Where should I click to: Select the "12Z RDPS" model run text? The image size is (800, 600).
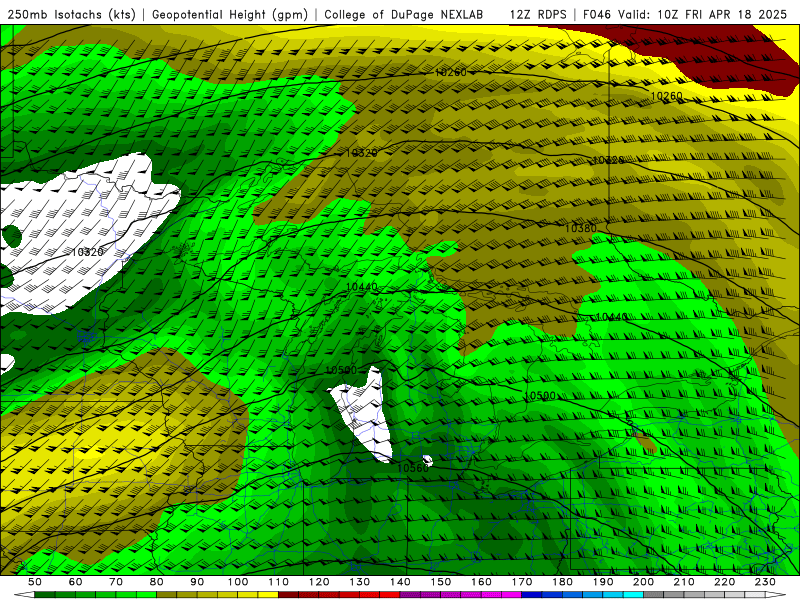tap(538, 15)
